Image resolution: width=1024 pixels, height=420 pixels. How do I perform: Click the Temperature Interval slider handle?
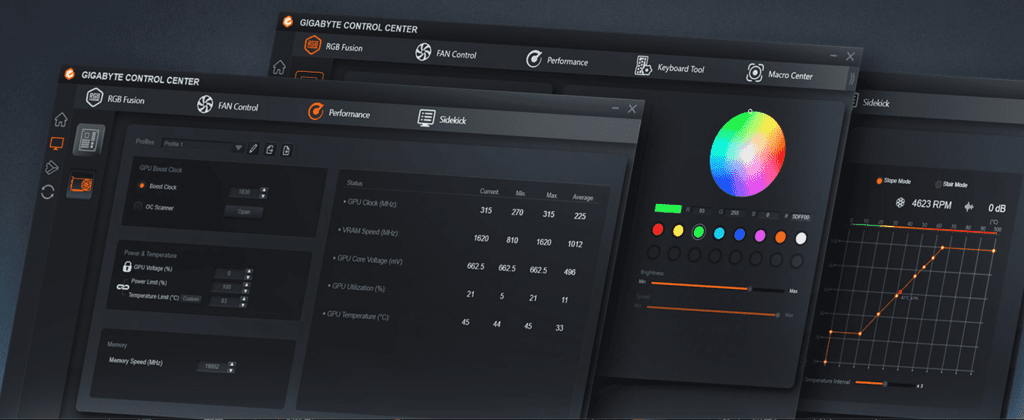(x=885, y=383)
